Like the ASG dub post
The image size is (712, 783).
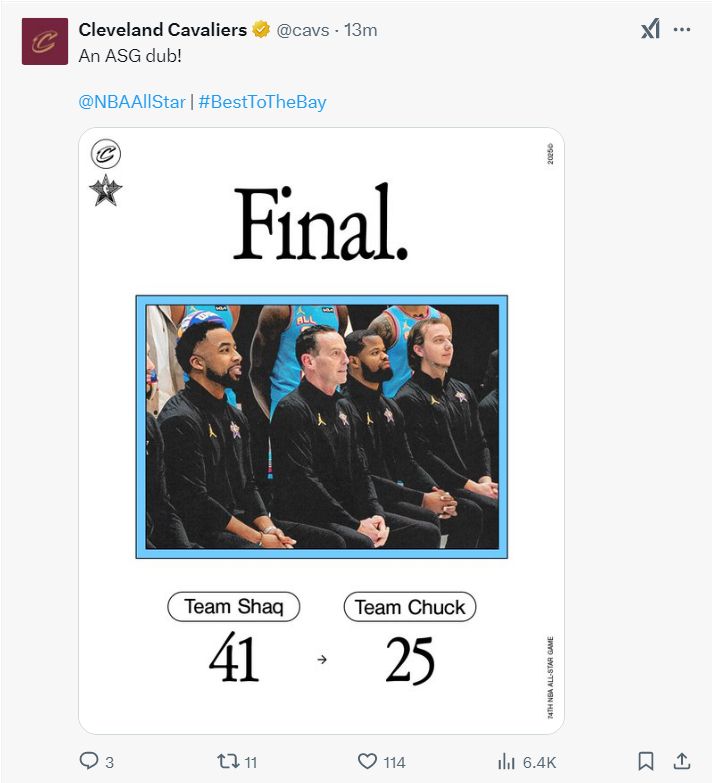368,761
